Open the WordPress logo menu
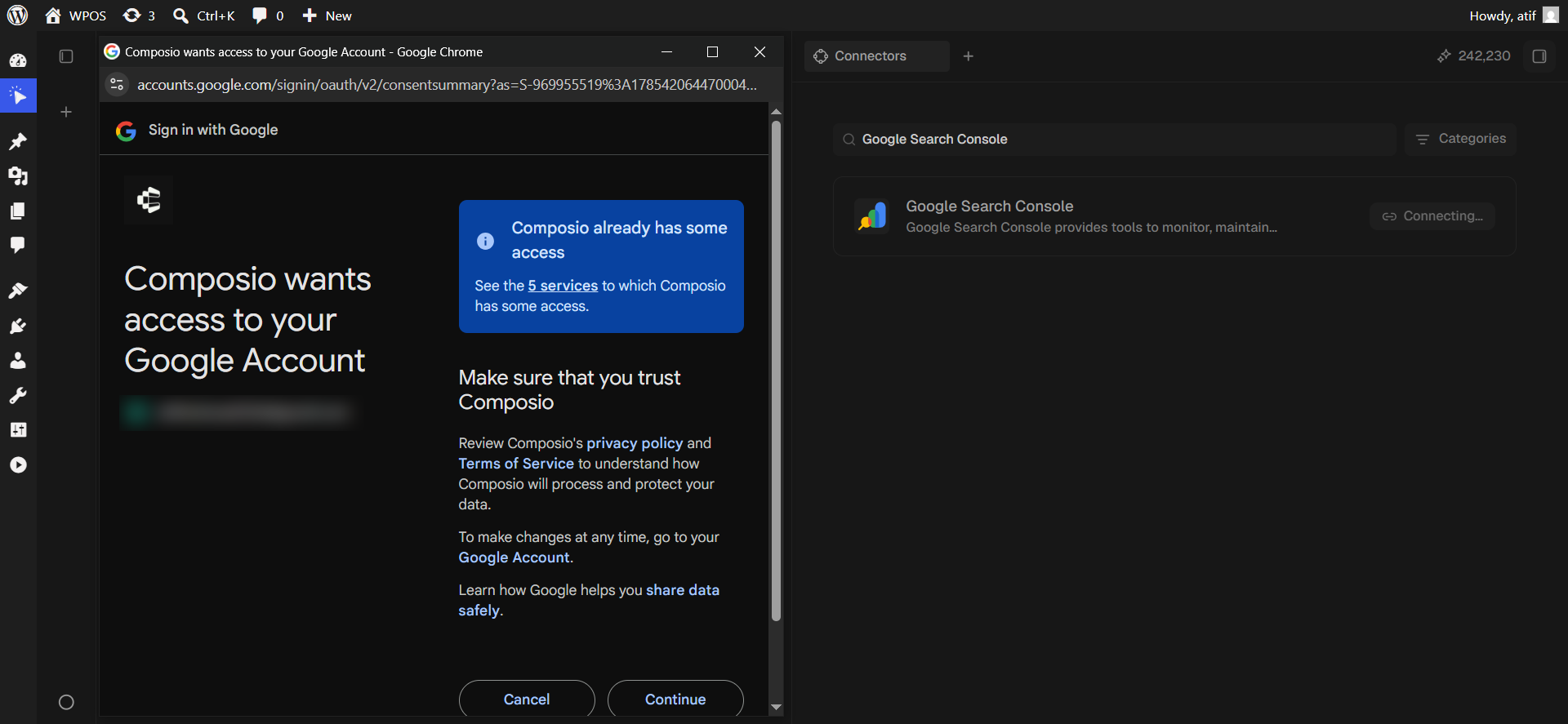This screenshot has width=1568, height=724. tap(17, 16)
